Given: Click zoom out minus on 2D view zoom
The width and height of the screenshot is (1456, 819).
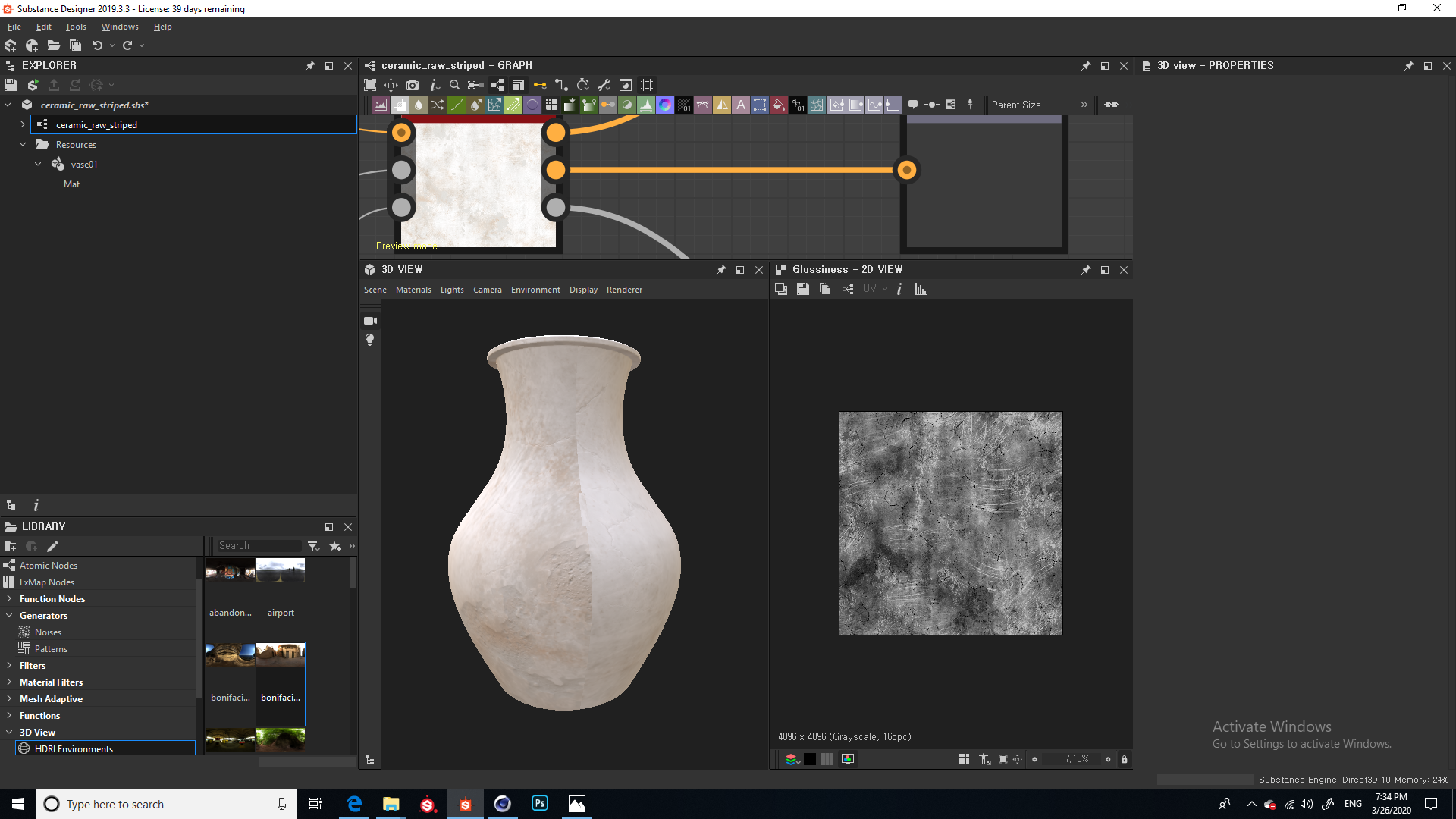Looking at the screenshot, I should tap(1034, 759).
